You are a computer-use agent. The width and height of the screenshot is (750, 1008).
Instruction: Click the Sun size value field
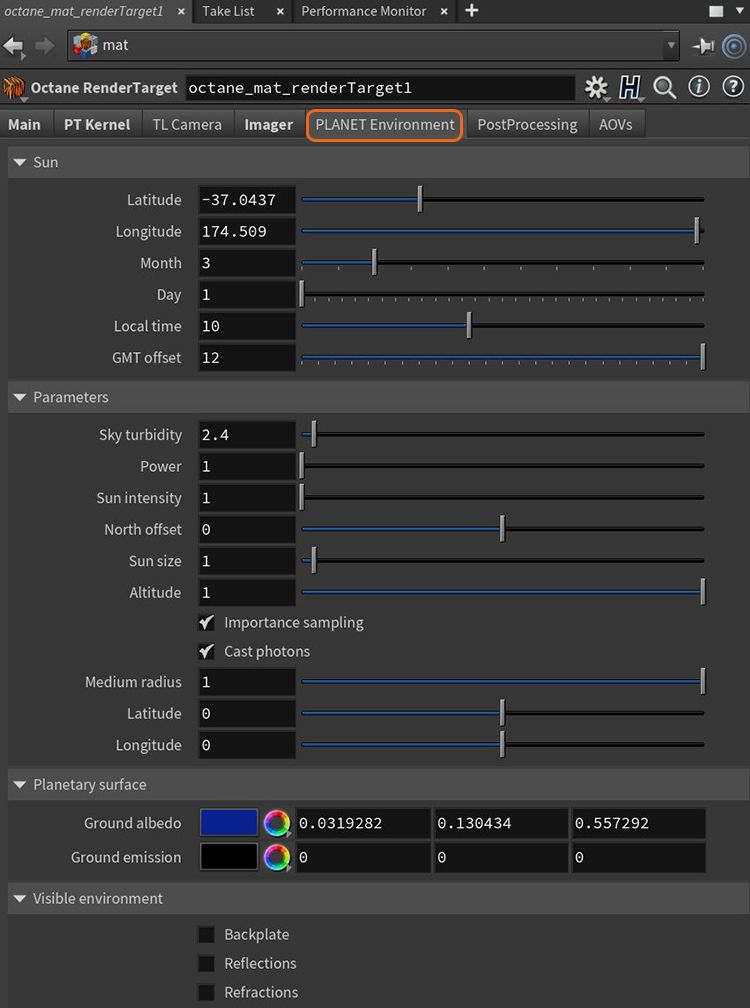click(247, 561)
